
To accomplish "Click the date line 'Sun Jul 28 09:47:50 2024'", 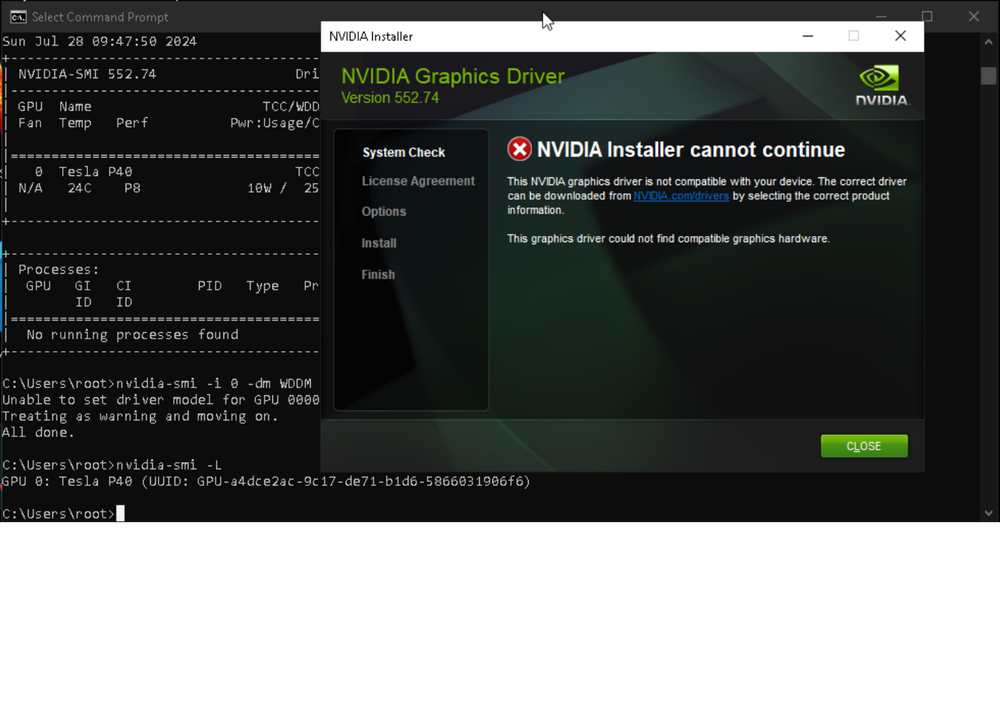I will coord(99,41).
